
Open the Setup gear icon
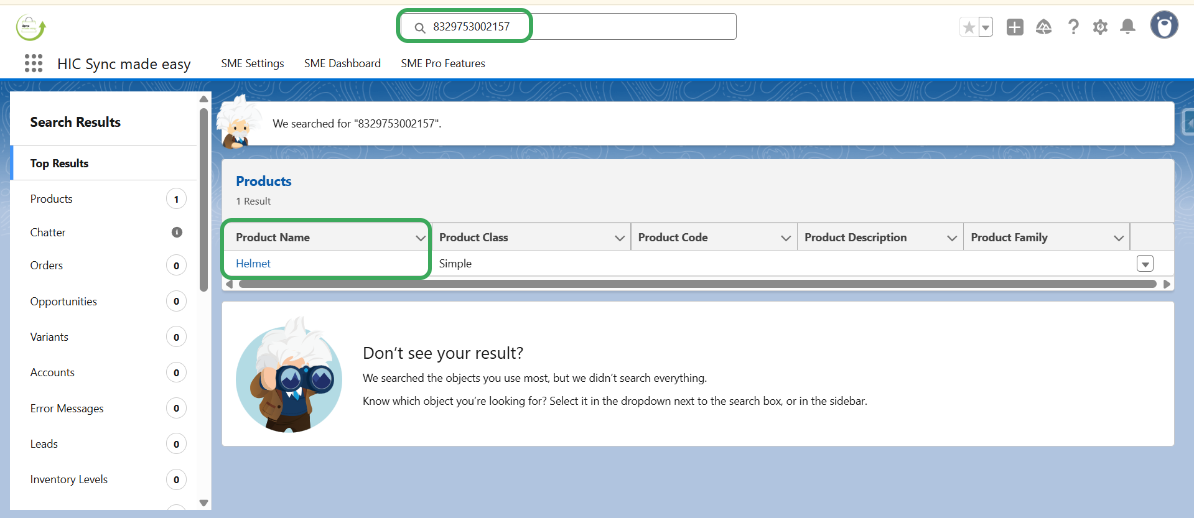coord(1100,27)
